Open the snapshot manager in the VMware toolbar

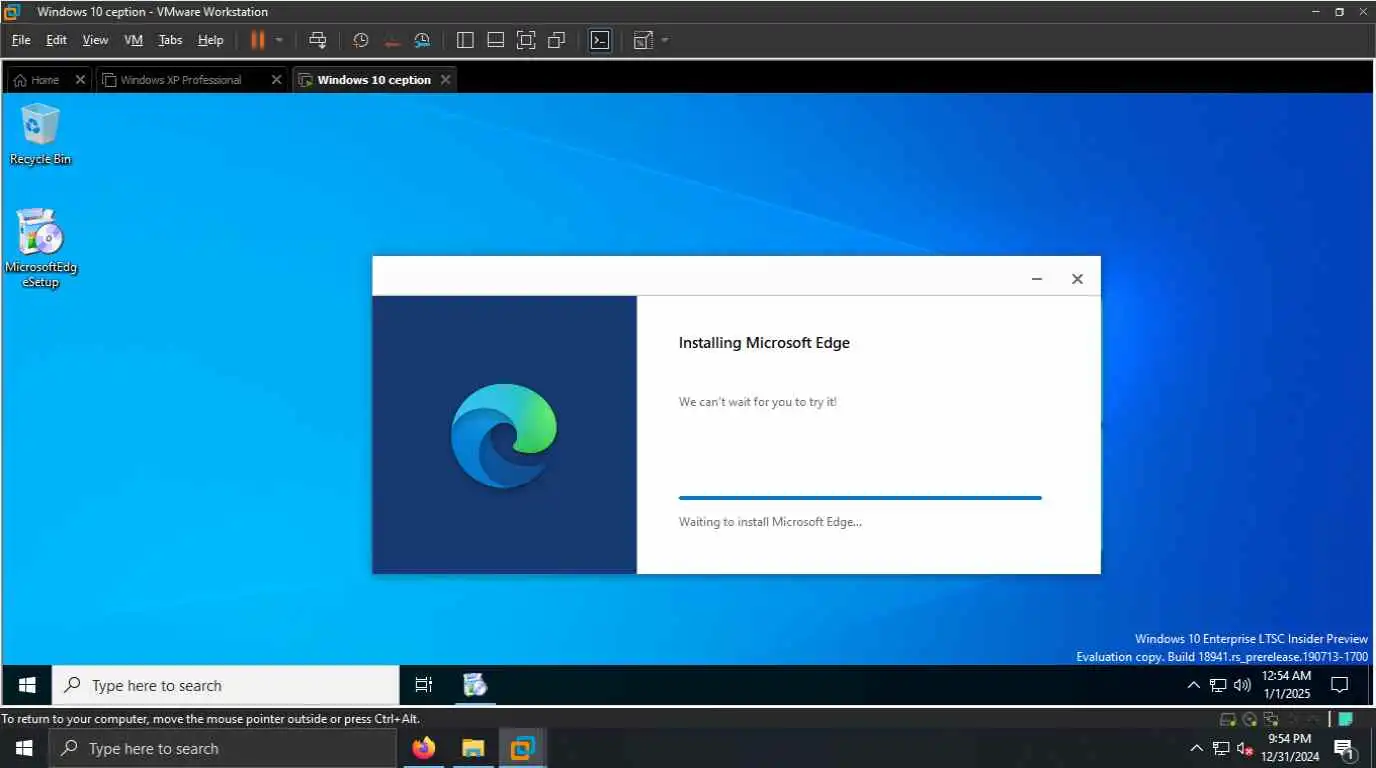(x=422, y=40)
